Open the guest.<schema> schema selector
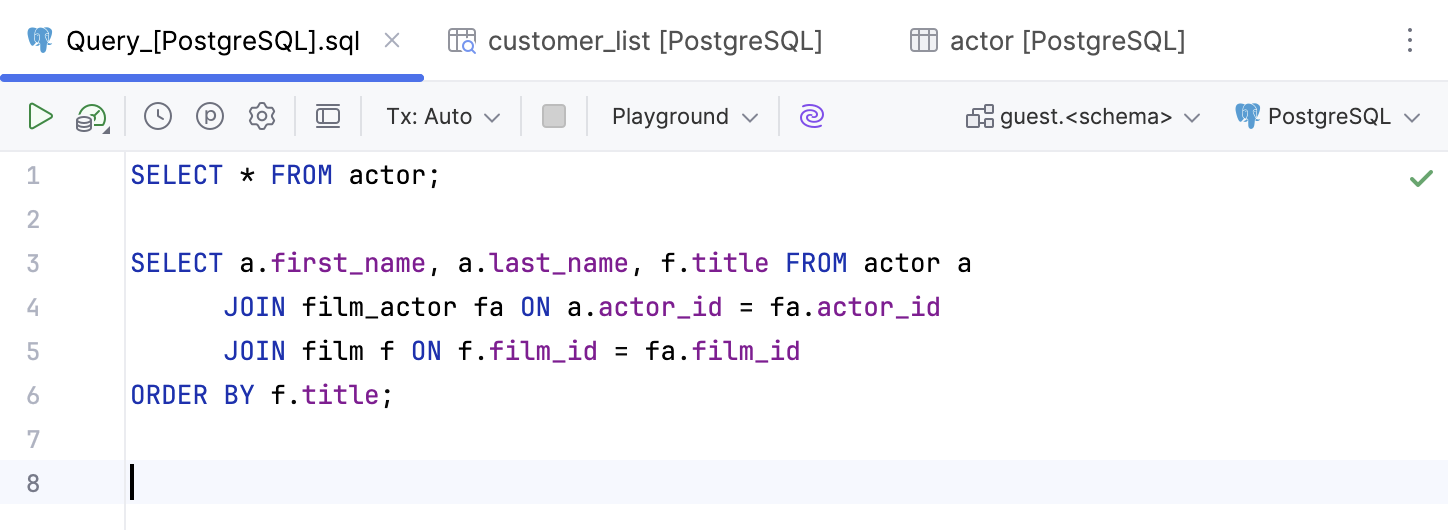Viewport: 1448px width, 530px height. click(1083, 117)
